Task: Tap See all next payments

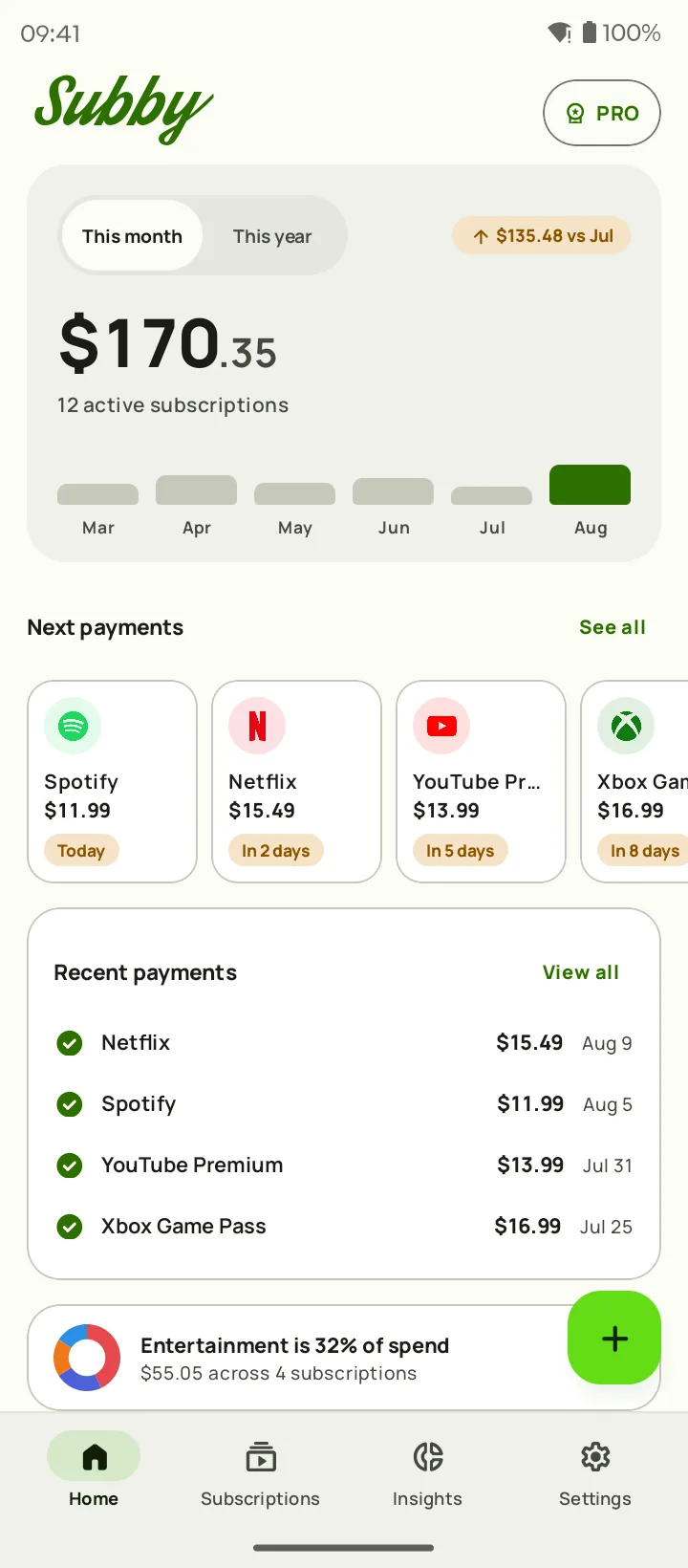Action: coord(613,627)
